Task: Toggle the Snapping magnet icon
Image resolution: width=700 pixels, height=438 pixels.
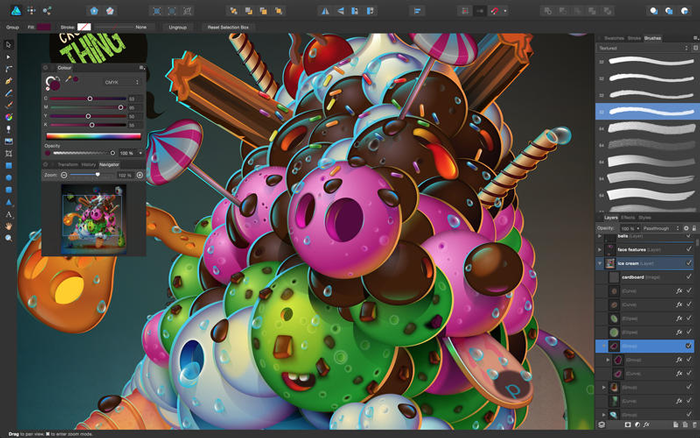Action: [x=494, y=11]
